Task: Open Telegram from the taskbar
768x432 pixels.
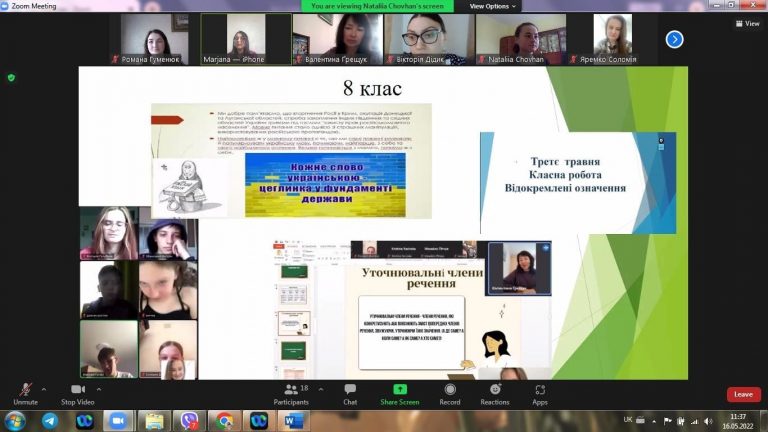Action: pos(50,421)
